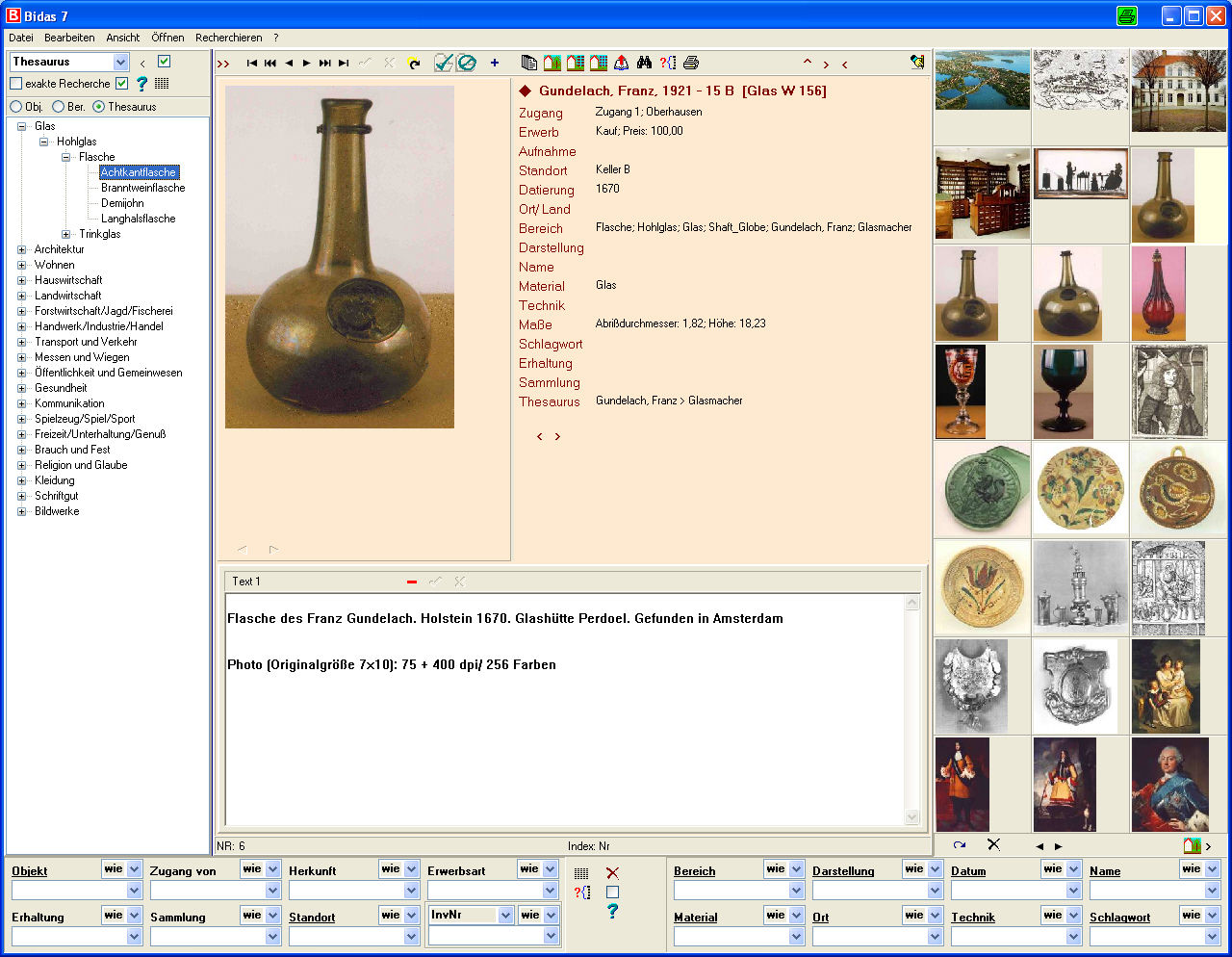Click the Text 1 description text area
Image resolution: width=1232 pixels, height=957 pixels.
pyautogui.click(x=565, y=709)
